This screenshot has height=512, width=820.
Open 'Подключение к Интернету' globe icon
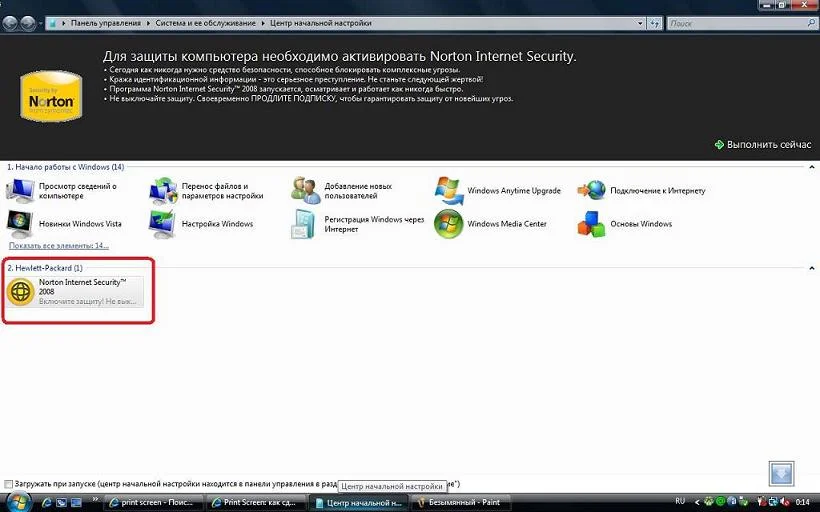(591, 190)
